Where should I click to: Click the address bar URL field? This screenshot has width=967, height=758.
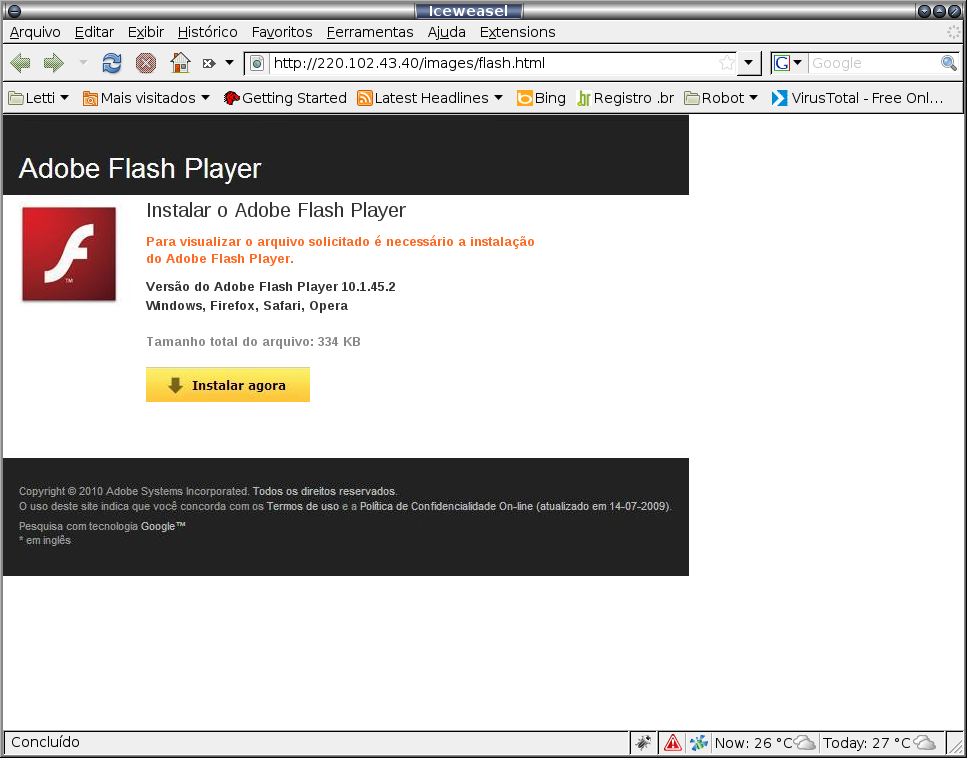[493, 63]
